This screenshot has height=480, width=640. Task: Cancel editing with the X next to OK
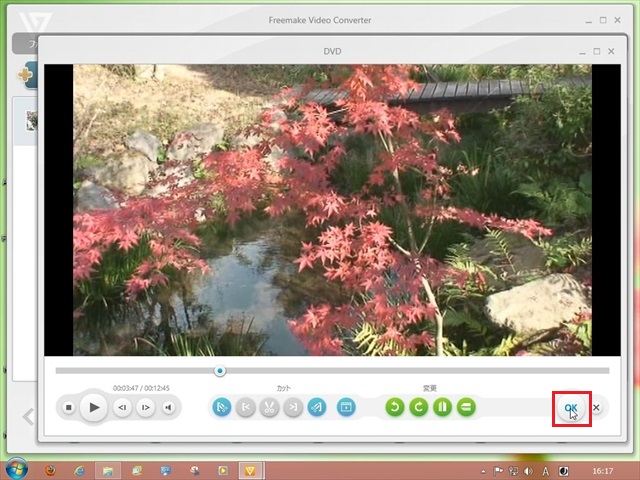(596, 408)
